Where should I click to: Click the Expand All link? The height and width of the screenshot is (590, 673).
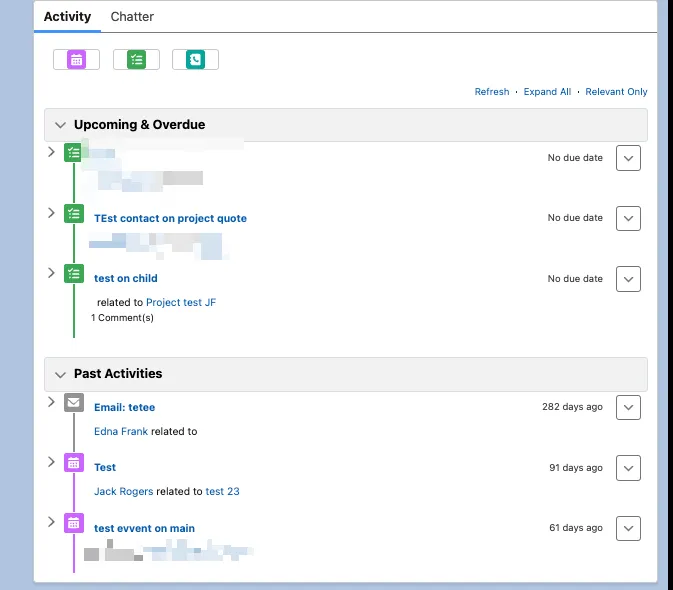click(x=547, y=92)
